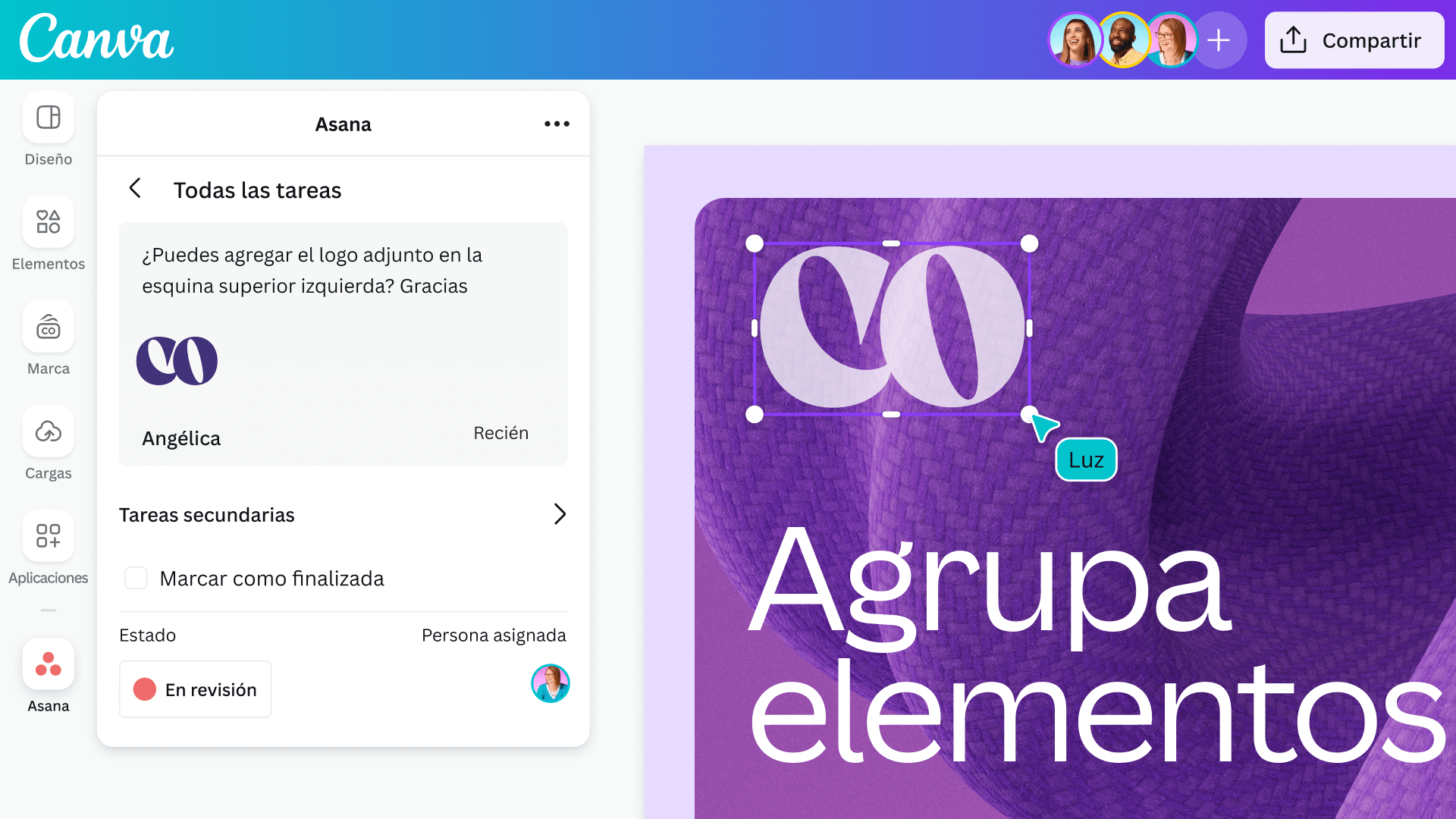This screenshot has width=1456, height=819.
Task: Open the three-dot menu in Asana panel
Action: pyautogui.click(x=557, y=124)
